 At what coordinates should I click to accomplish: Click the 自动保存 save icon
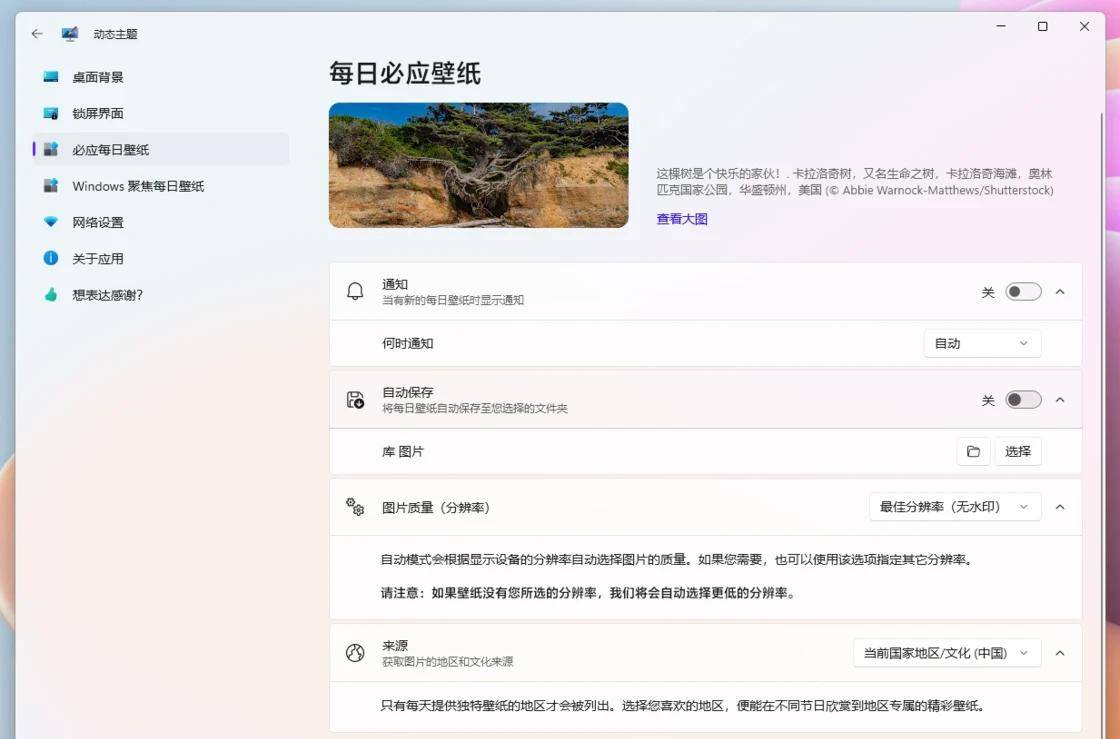tap(355, 399)
